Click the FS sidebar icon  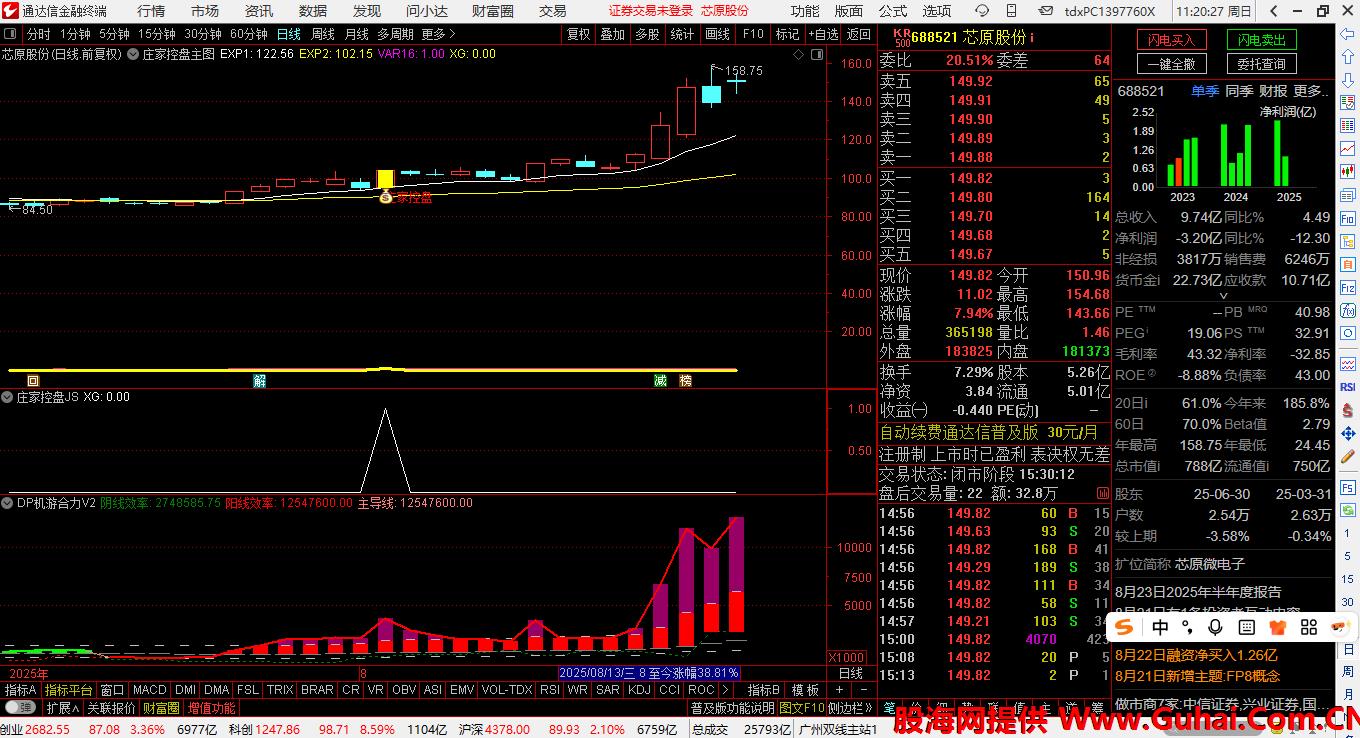[x=1347, y=488]
